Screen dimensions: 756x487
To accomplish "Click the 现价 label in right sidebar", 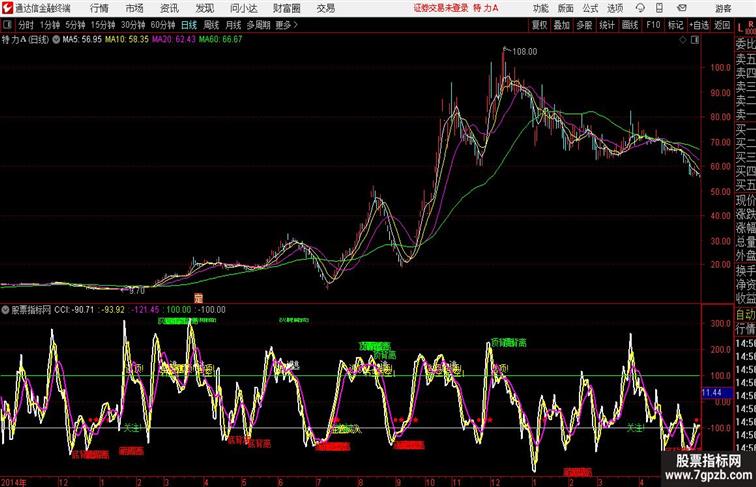I will [745, 201].
